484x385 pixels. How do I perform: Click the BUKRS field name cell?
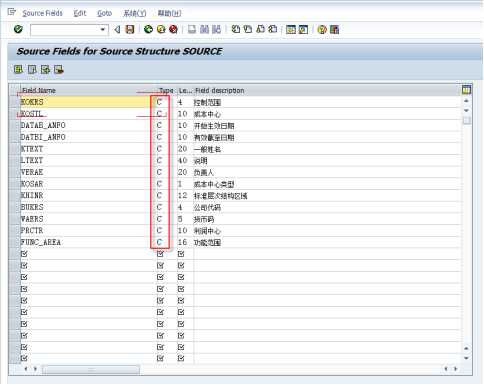pyautogui.click(x=86, y=207)
